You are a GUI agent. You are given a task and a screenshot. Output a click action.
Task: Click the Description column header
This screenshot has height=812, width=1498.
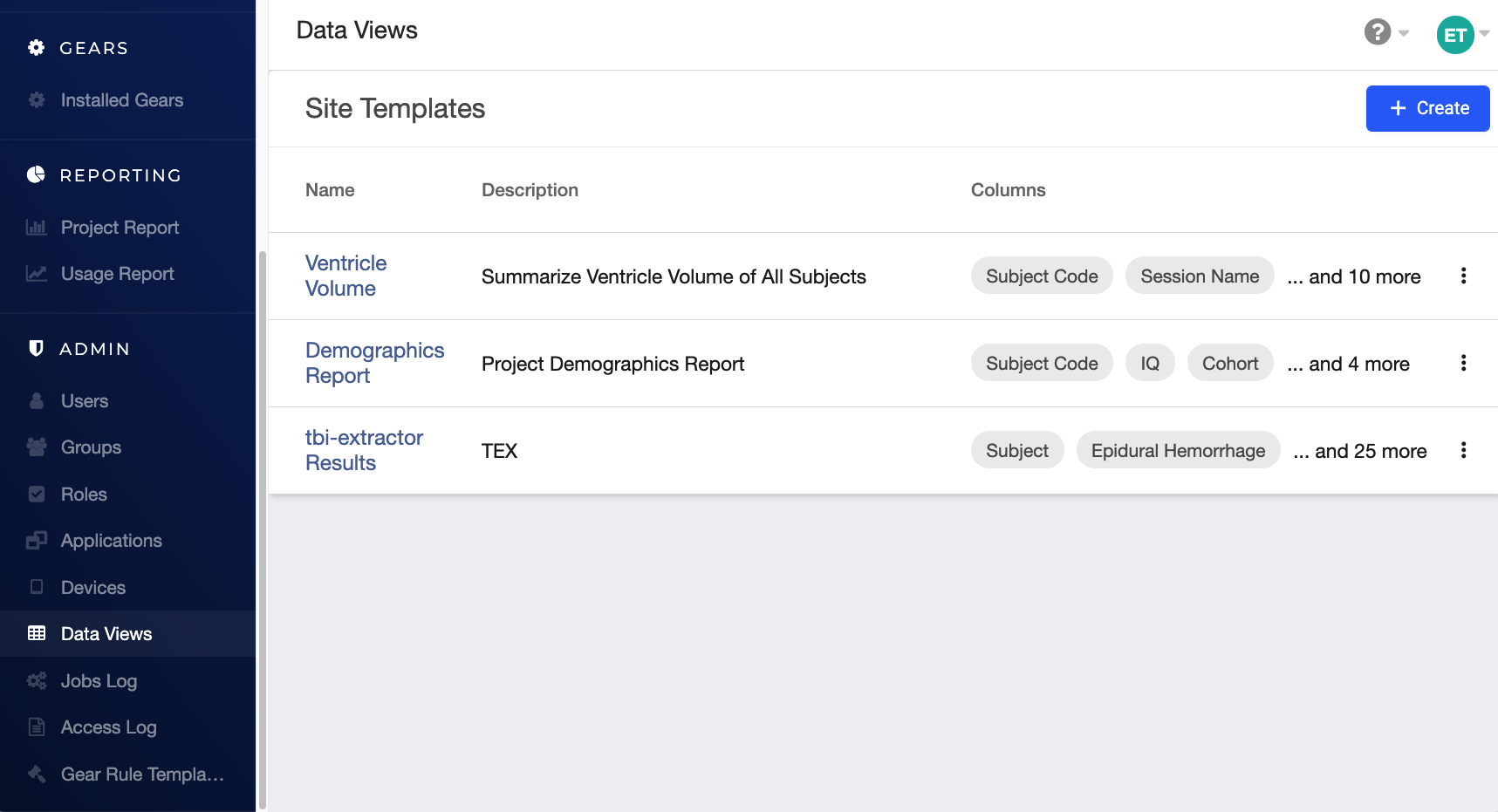530,189
